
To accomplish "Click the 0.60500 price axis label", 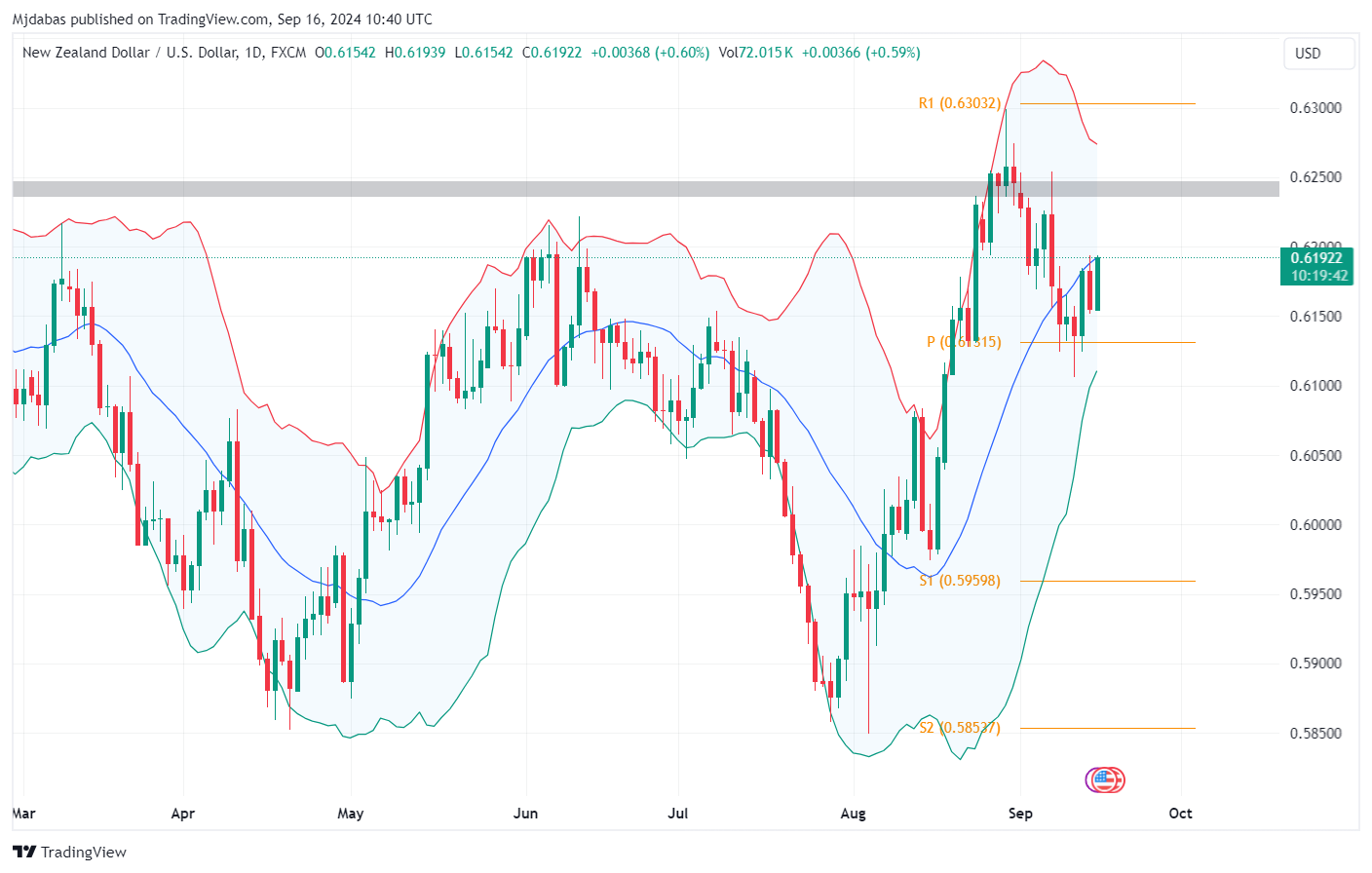I will 1315,456.
